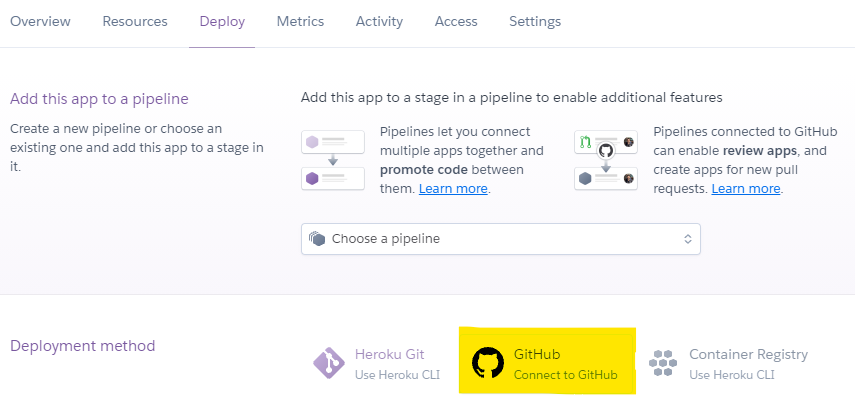Screen dimensions: 855x405
Task: Click the Container Registry hexagons icon
Action: 663,363
